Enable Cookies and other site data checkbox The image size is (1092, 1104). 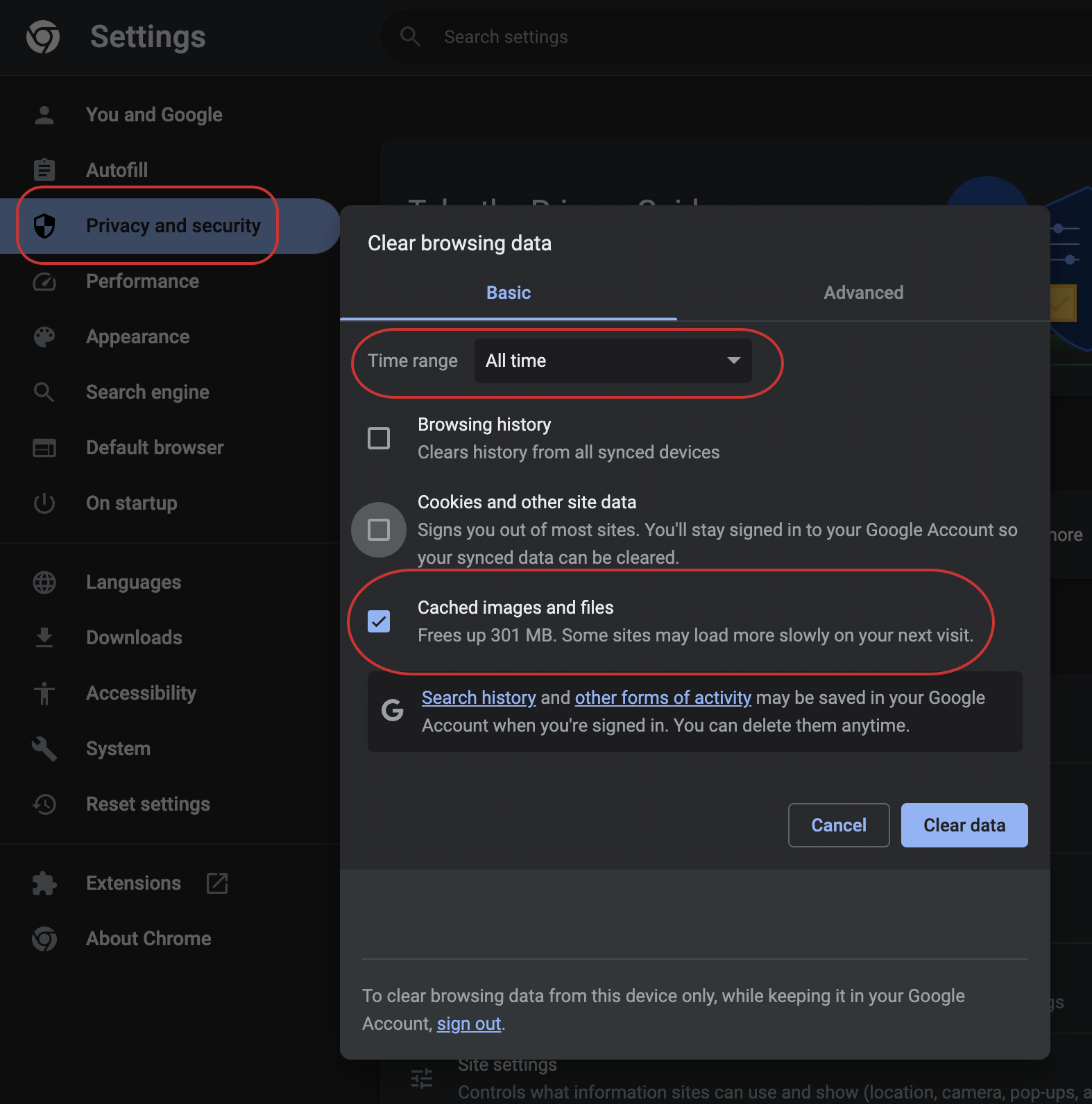(x=379, y=530)
